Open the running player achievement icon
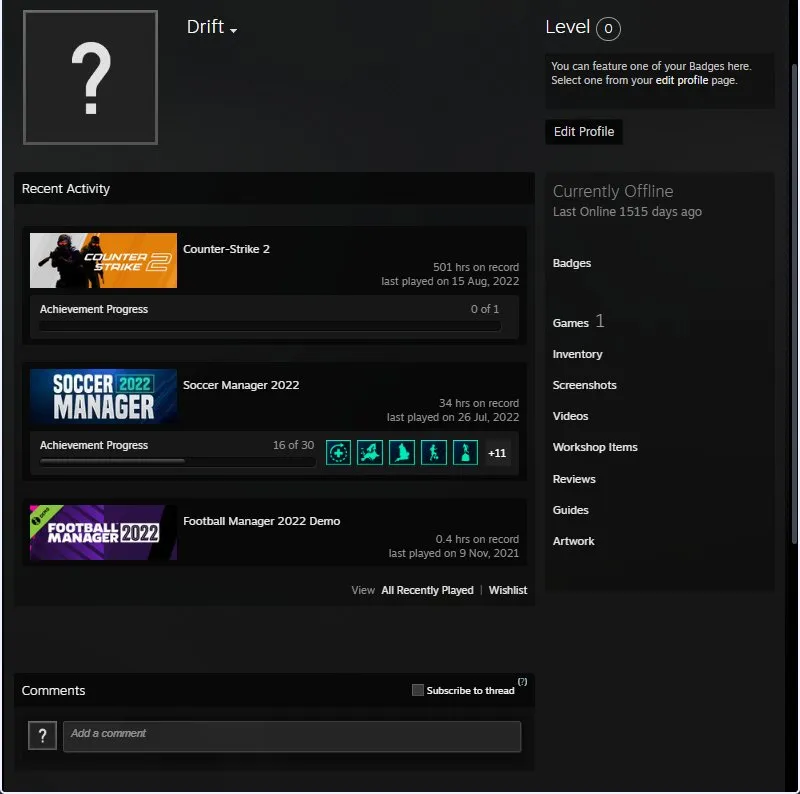 click(434, 453)
